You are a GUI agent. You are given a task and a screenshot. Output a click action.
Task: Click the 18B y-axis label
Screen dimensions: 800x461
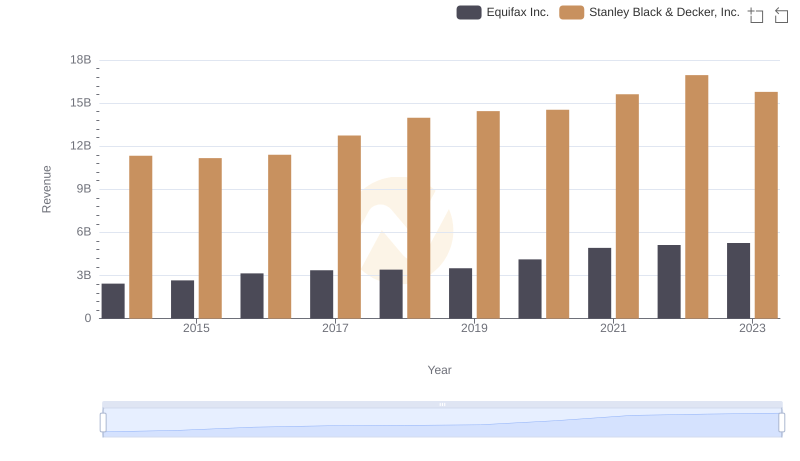pos(81,60)
